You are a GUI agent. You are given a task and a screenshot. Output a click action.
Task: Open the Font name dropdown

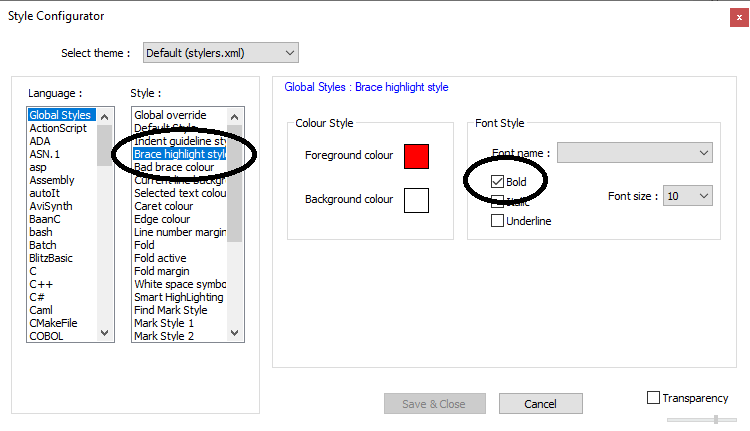pyautogui.click(x=635, y=153)
